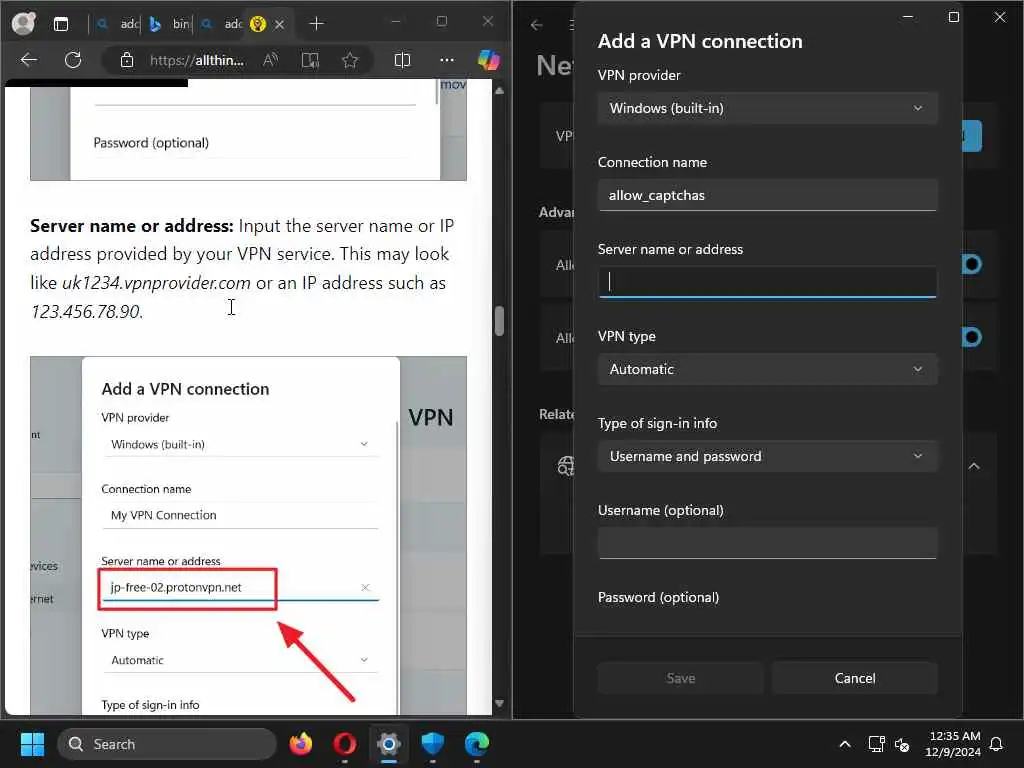
Task: Collapse the related settings chevron in Settings
Action: click(x=974, y=466)
